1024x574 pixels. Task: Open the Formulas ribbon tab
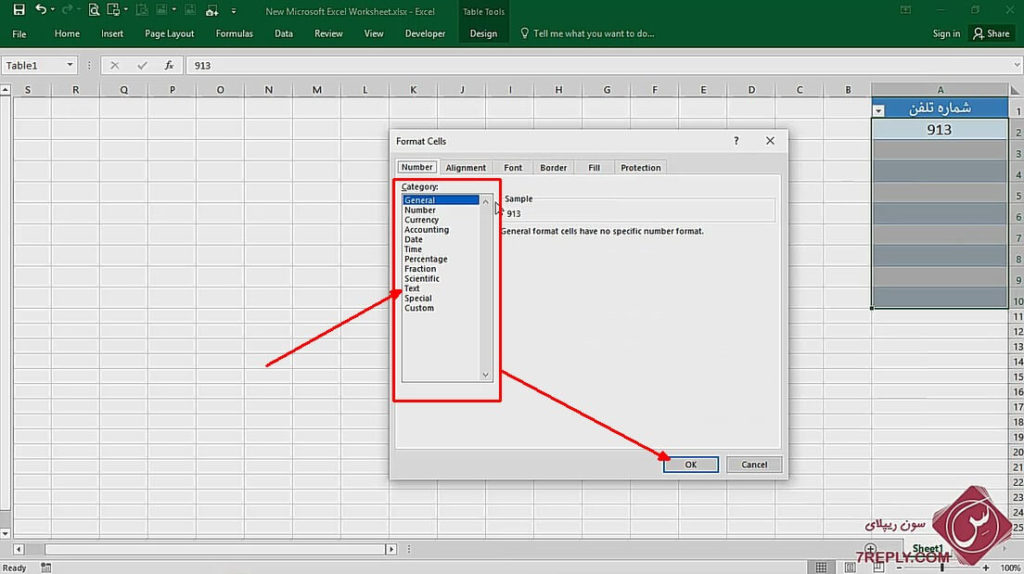234,33
